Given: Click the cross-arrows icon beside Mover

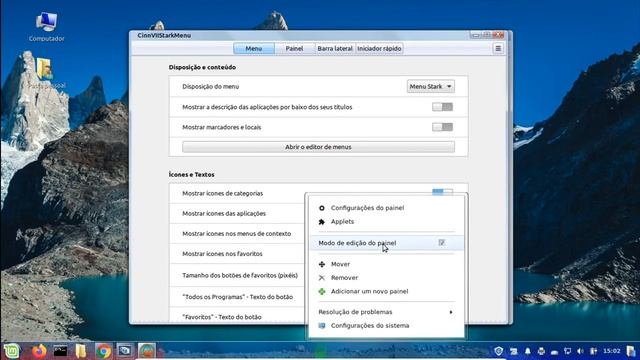Looking at the screenshot, I should [x=322, y=264].
